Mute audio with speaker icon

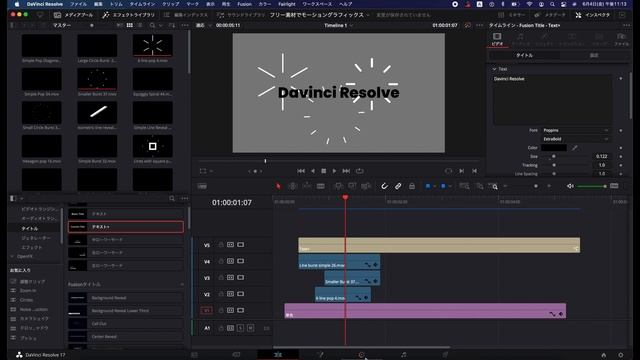(570, 186)
